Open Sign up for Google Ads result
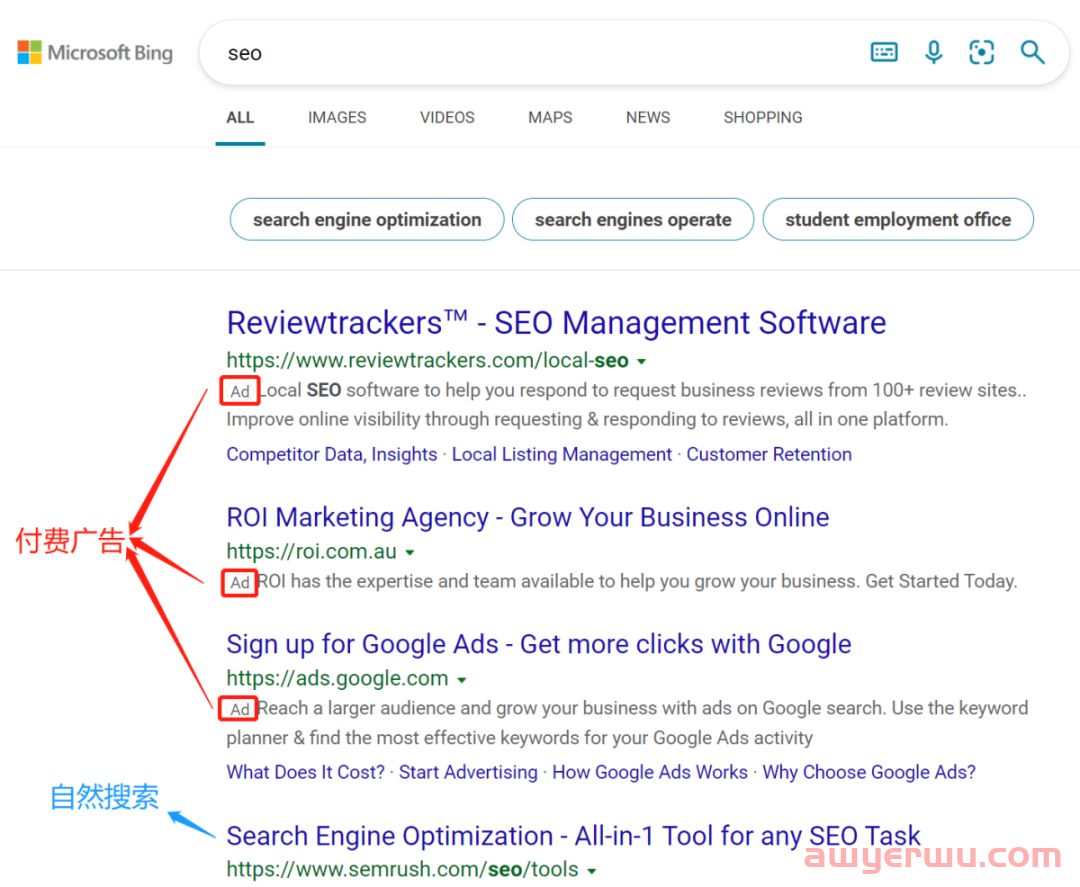Screen dimensions: 1080x887 [539, 645]
